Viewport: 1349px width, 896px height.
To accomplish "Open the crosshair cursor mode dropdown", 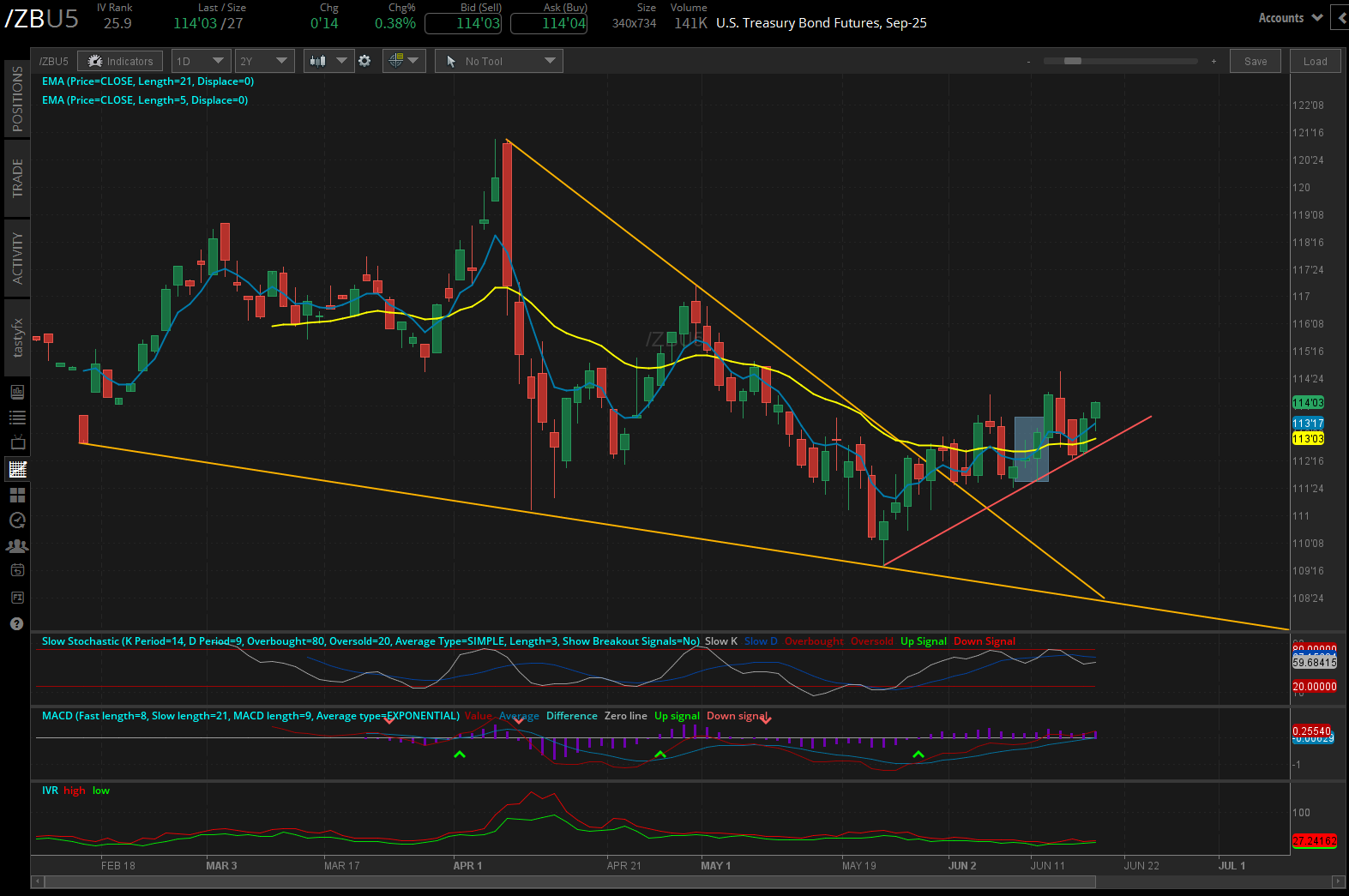I will click(x=404, y=61).
